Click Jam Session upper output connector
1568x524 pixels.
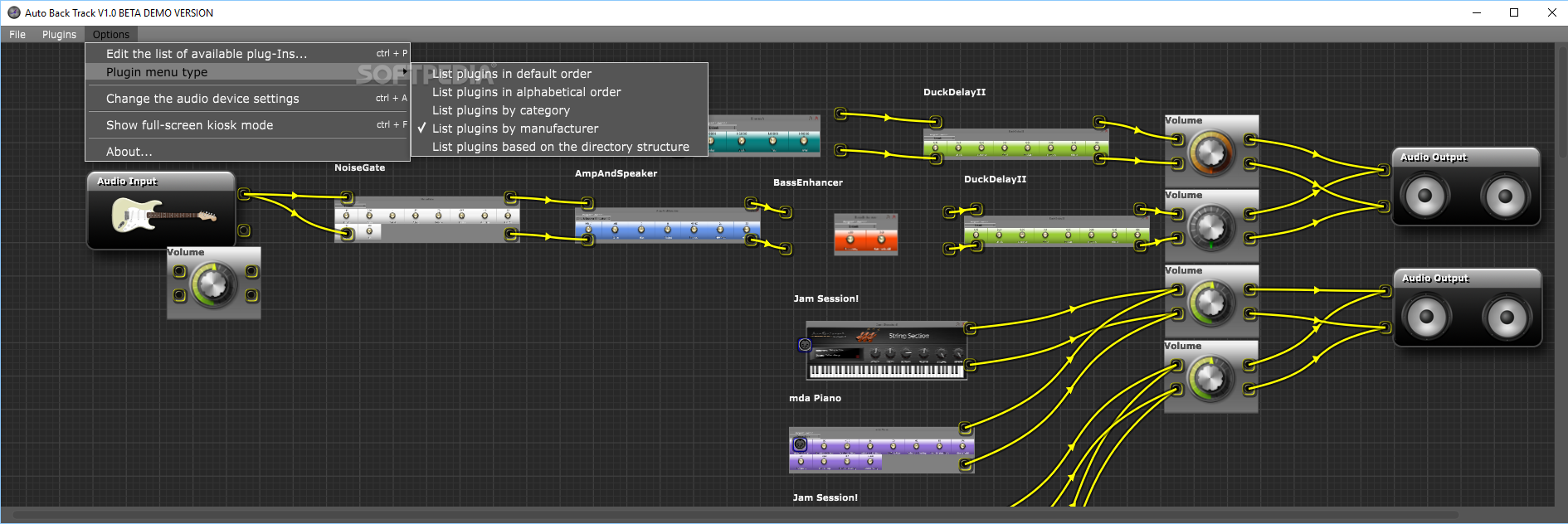[970, 328]
